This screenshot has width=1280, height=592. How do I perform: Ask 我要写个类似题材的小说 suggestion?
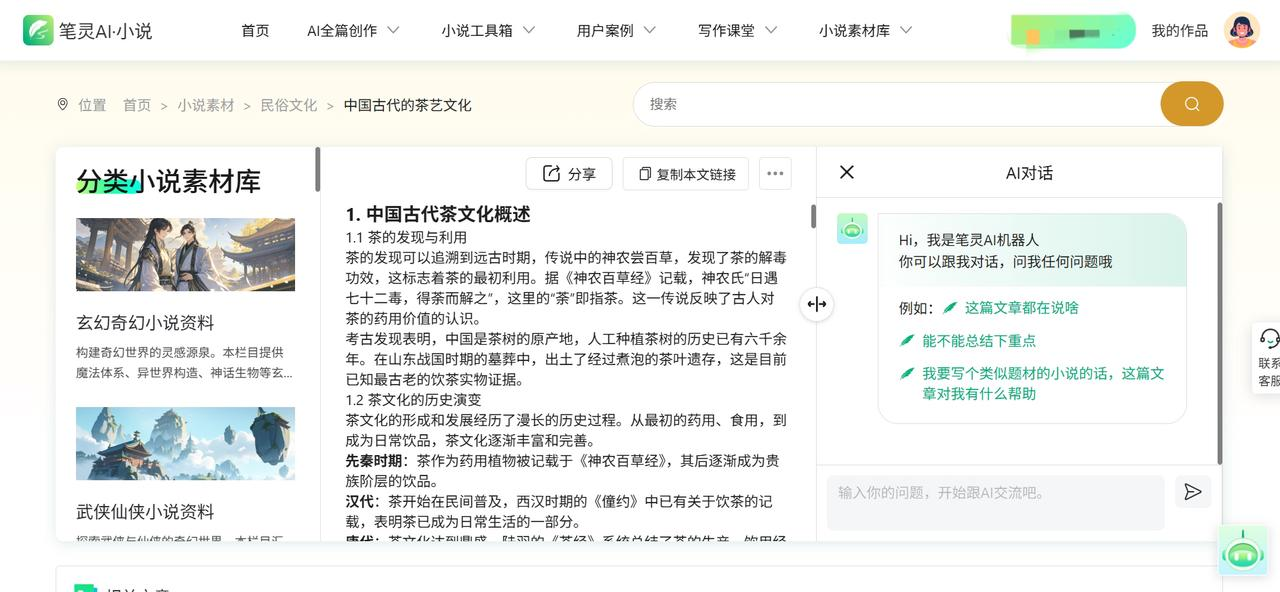1043,383
